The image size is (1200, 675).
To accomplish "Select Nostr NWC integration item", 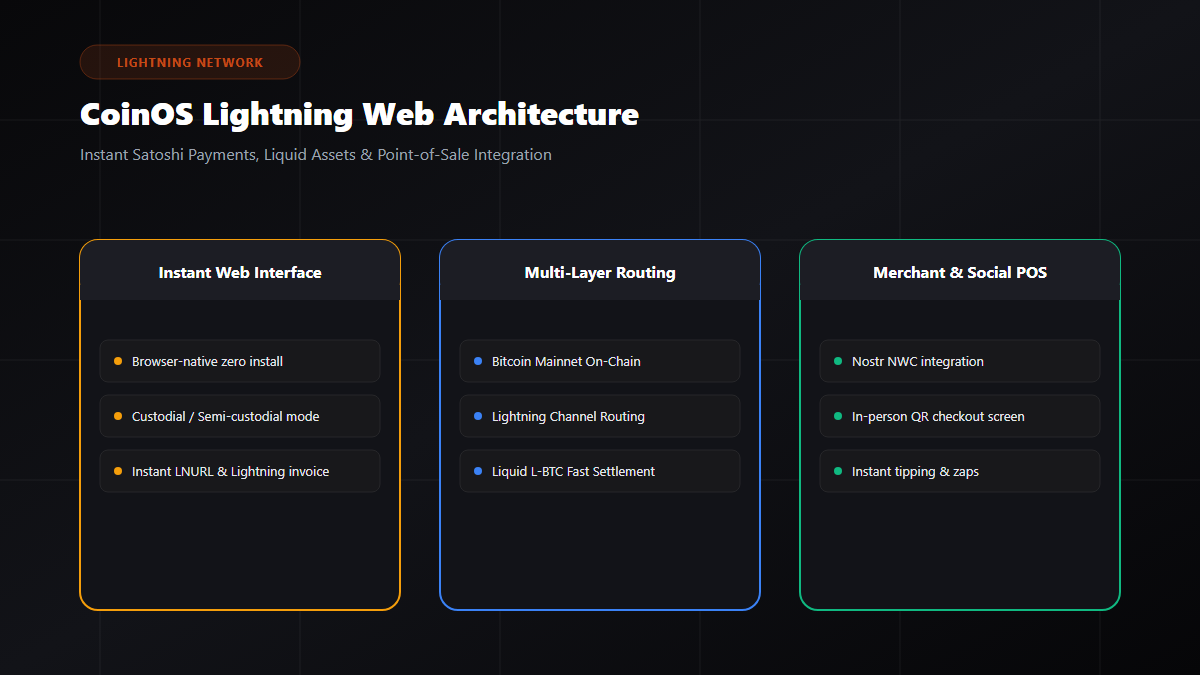I will pyautogui.click(x=960, y=361).
